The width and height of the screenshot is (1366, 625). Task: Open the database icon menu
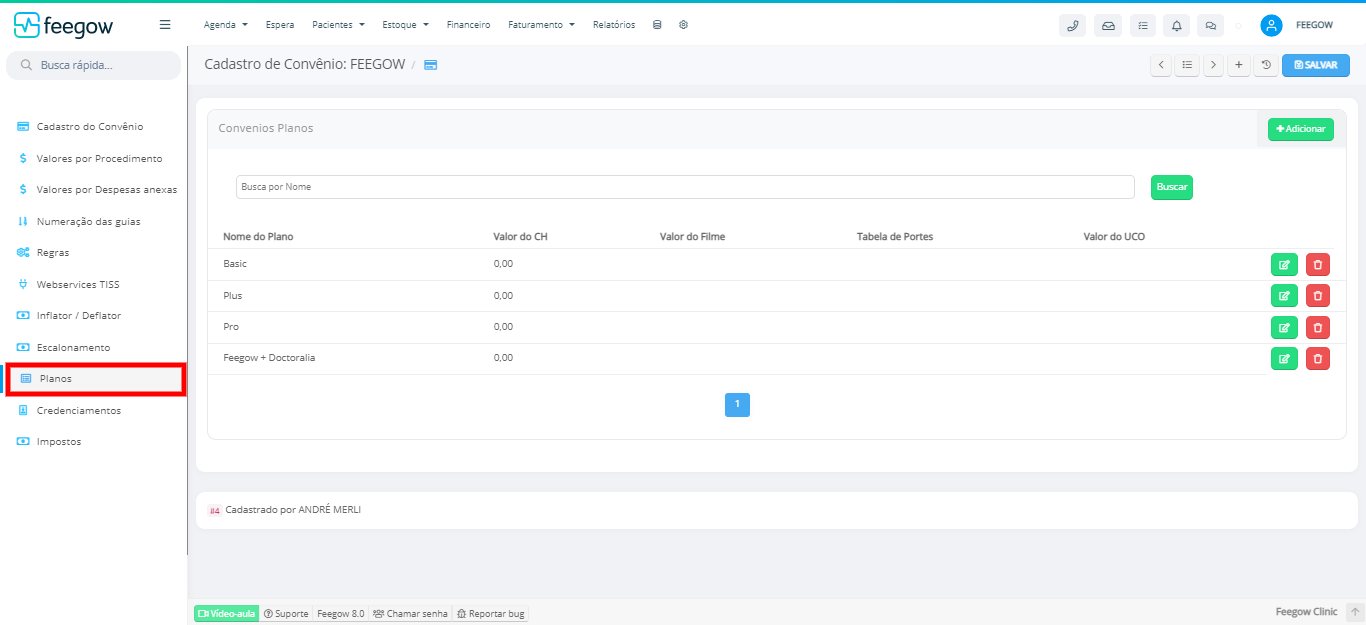pos(657,25)
